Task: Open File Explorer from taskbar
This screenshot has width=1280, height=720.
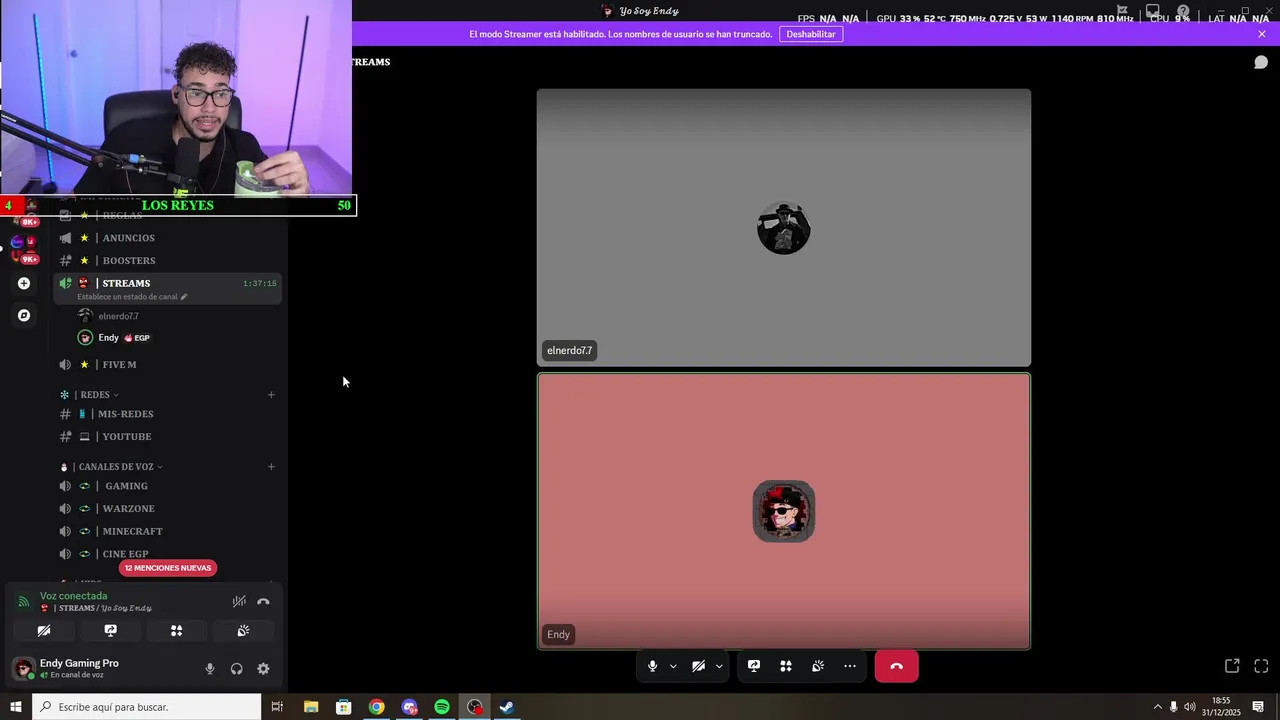Action: tap(311, 707)
